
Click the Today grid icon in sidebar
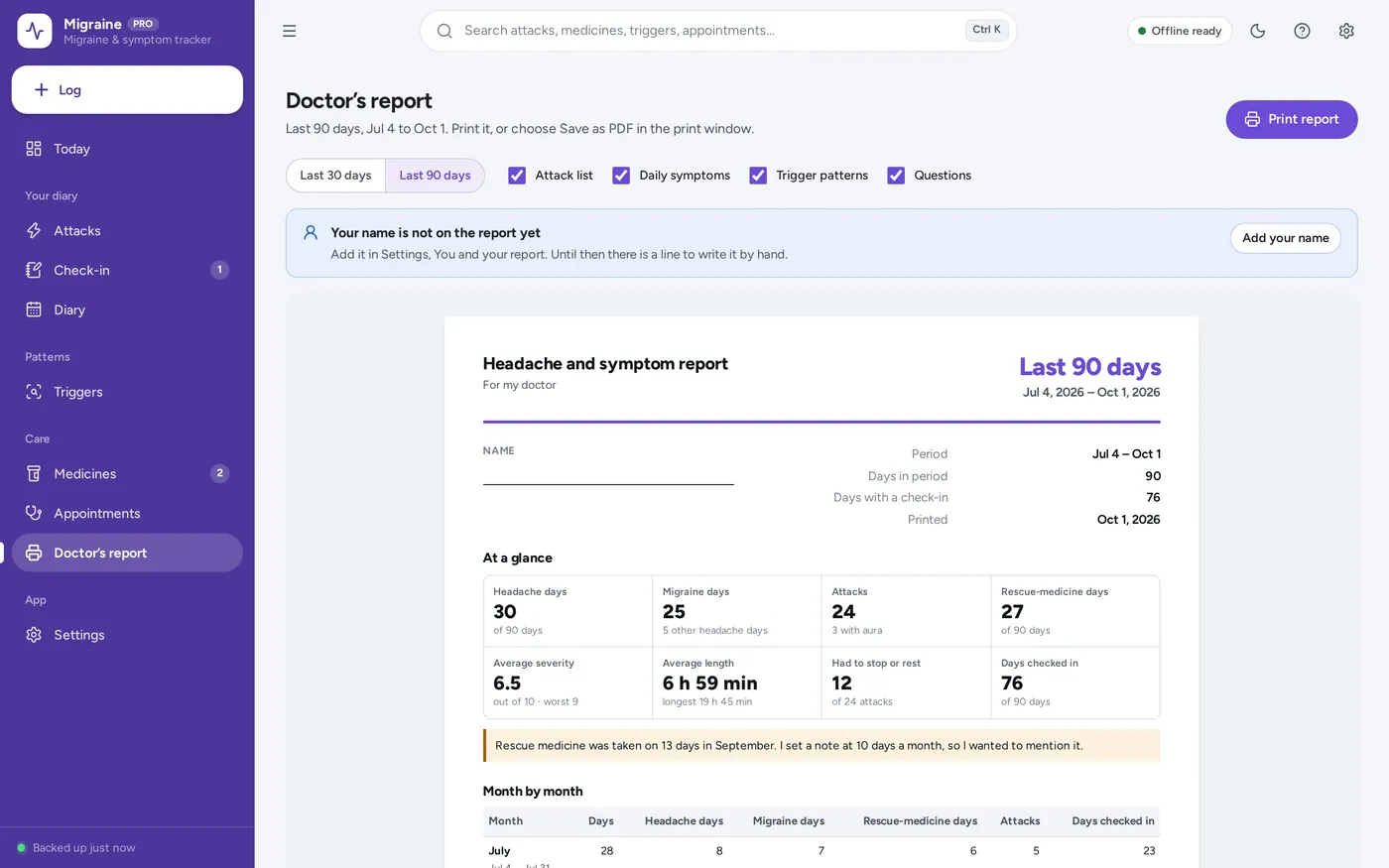[x=34, y=149]
